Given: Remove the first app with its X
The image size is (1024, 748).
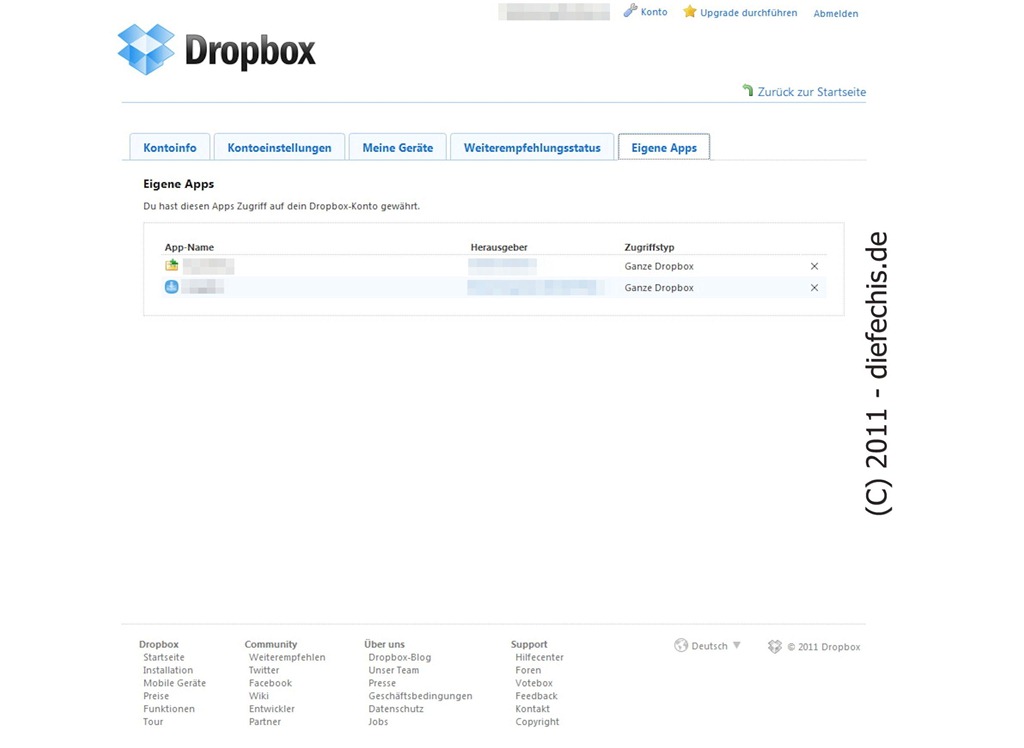Looking at the screenshot, I should click(814, 266).
